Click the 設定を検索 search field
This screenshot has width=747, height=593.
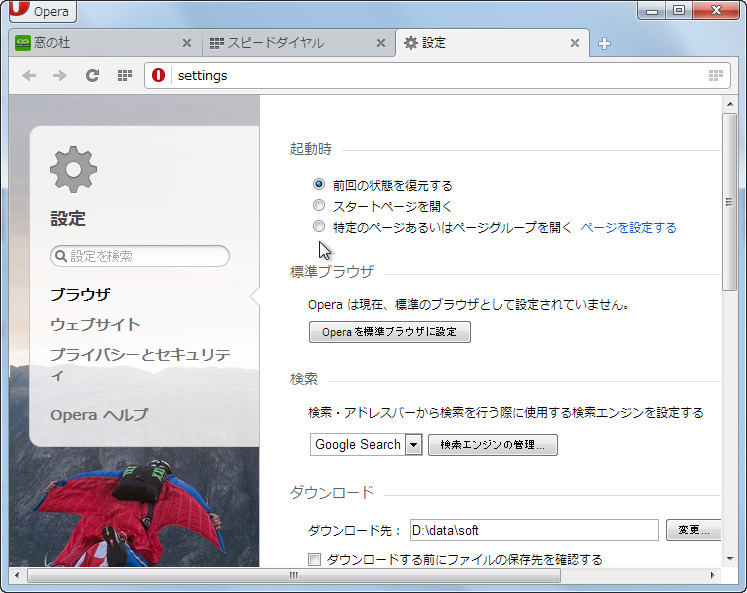tap(140, 256)
